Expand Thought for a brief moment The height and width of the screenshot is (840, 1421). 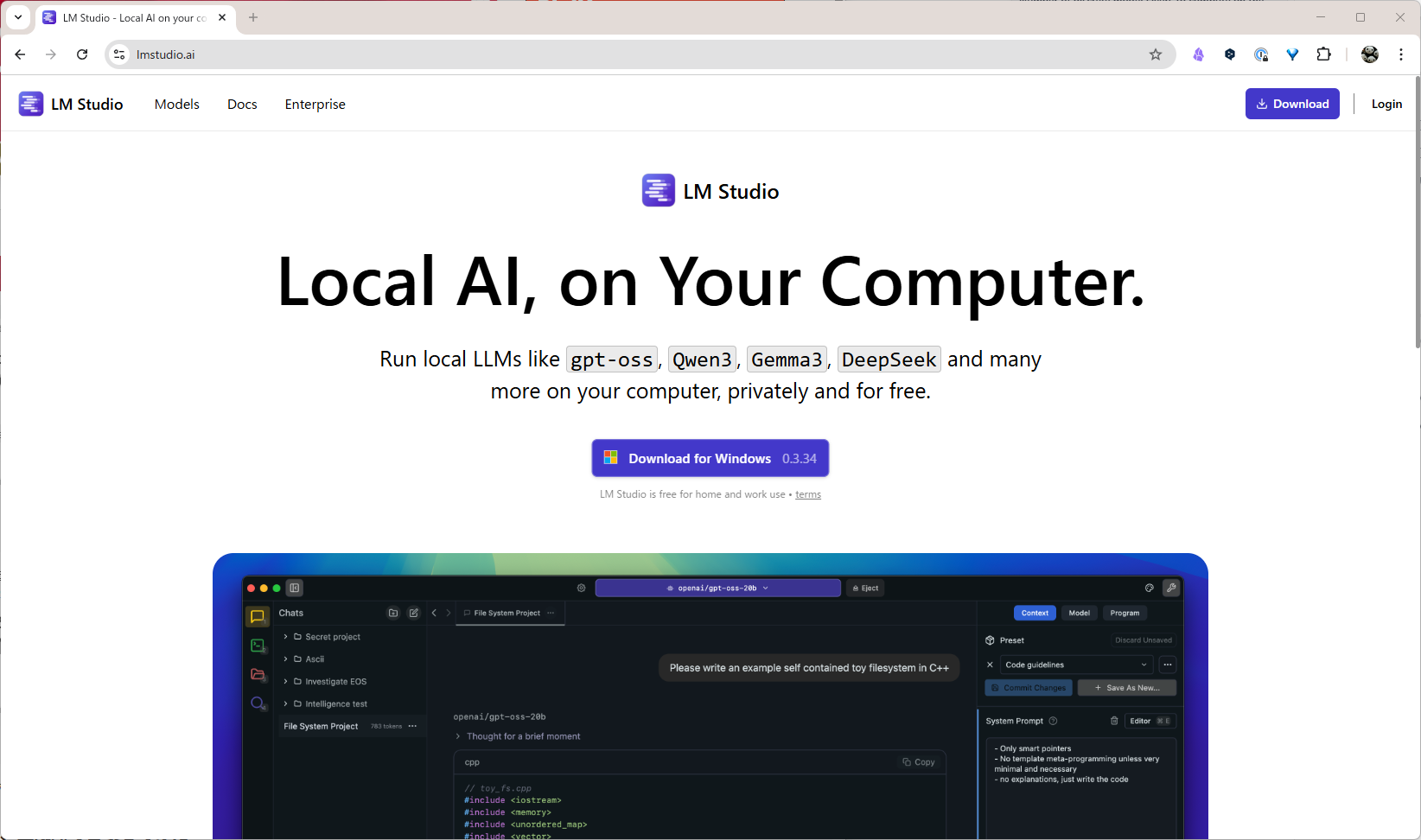point(519,736)
